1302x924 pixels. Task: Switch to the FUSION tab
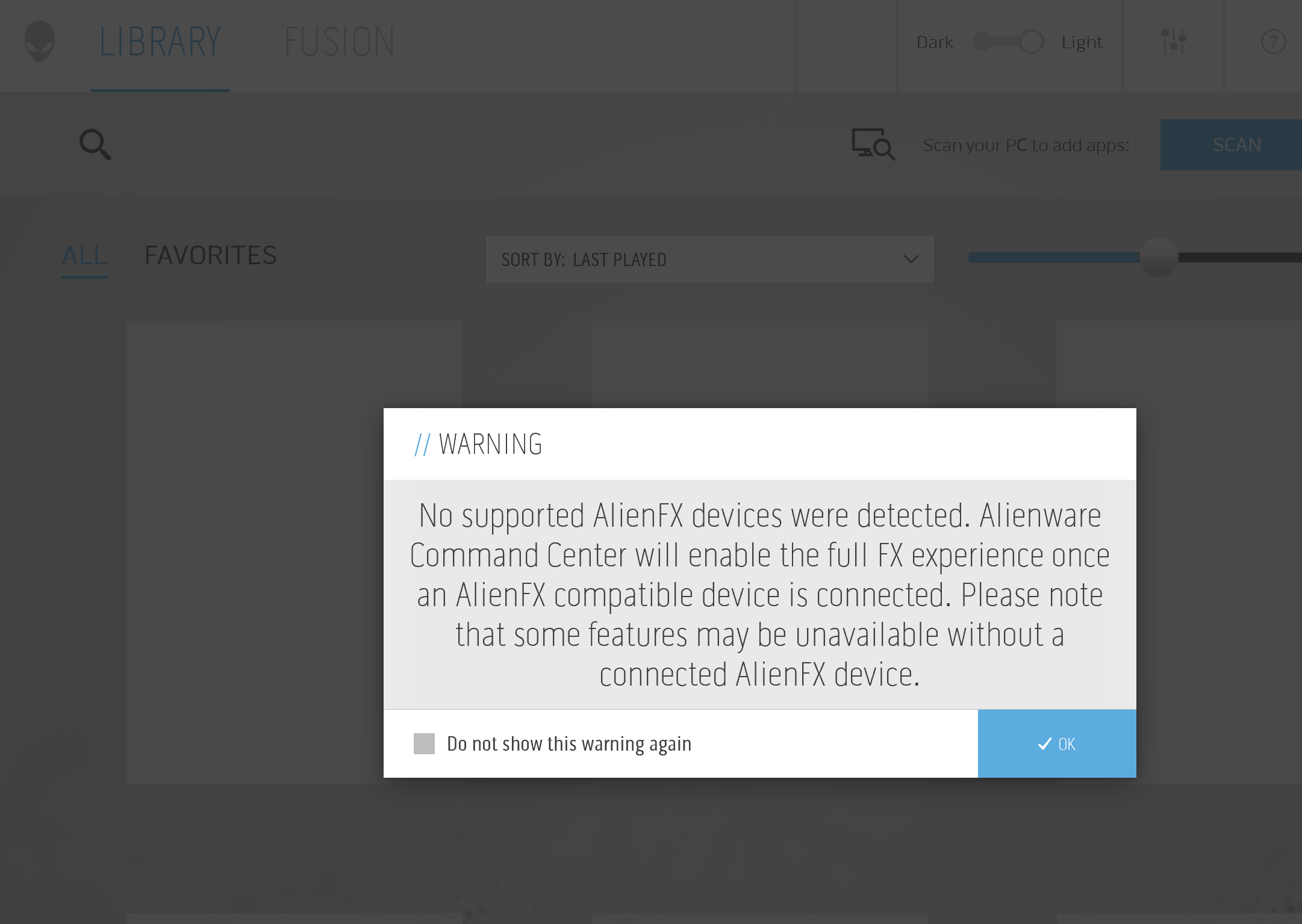point(339,42)
